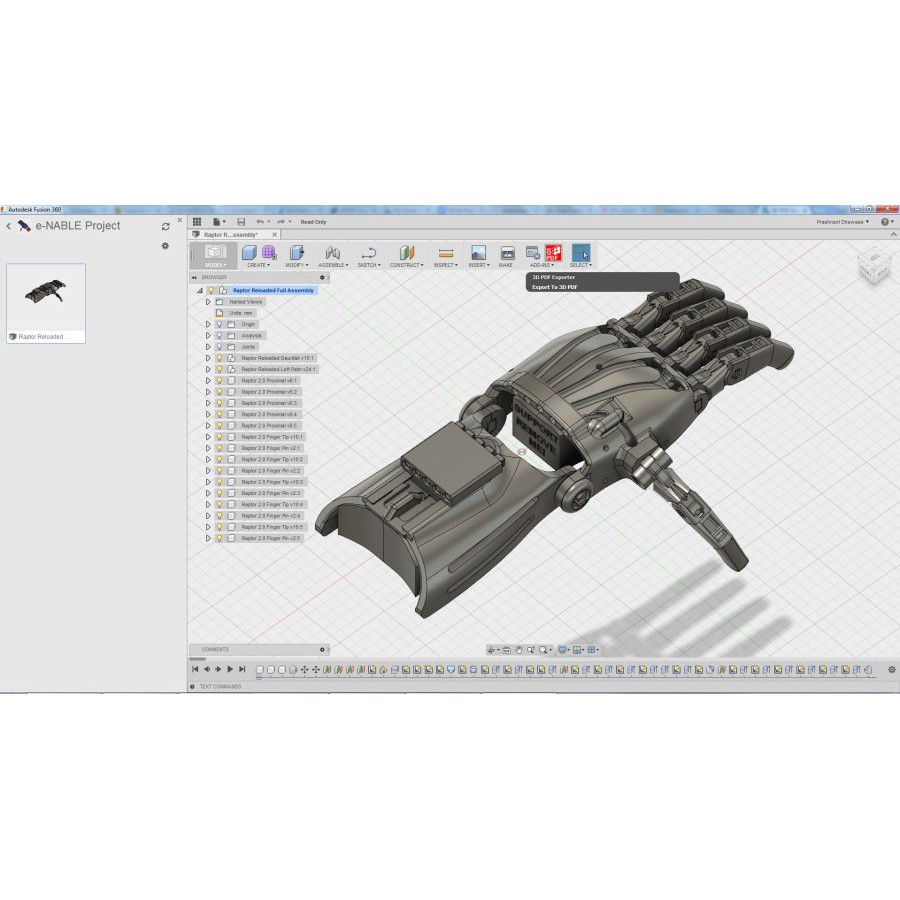This screenshot has height=900, width=900.
Task: Click the Sketch tool icon
Action: pos(368,253)
